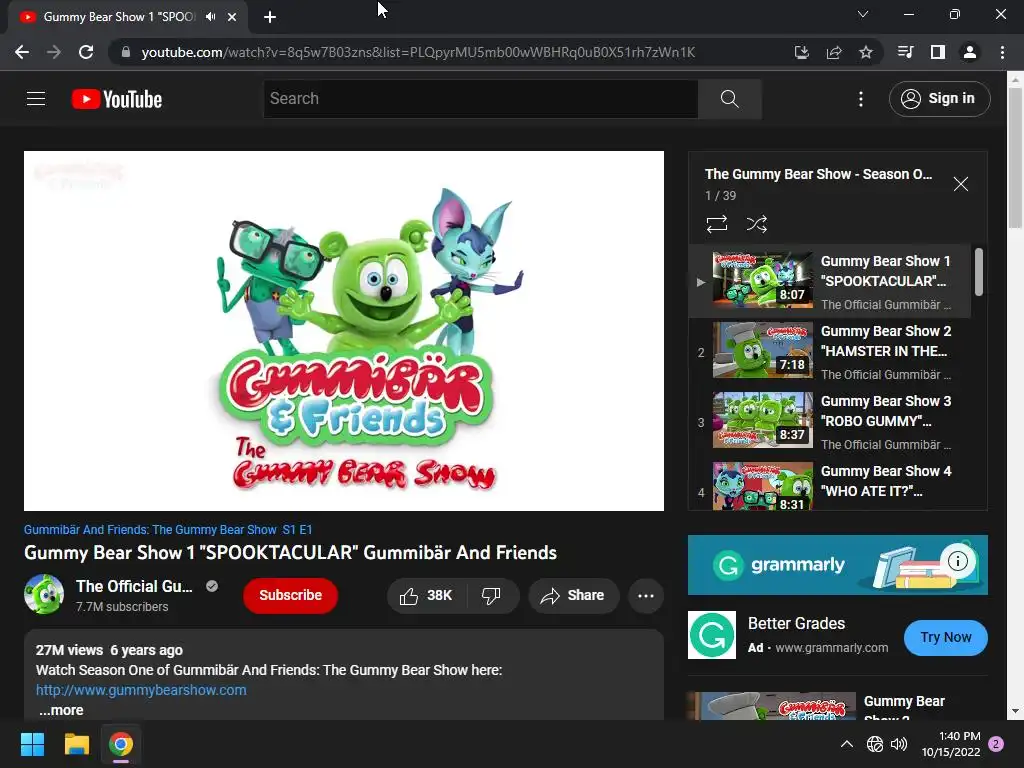The width and height of the screenshot is (1024, 768).
Task: Mute tab via speaker icon
Action: 210,17
